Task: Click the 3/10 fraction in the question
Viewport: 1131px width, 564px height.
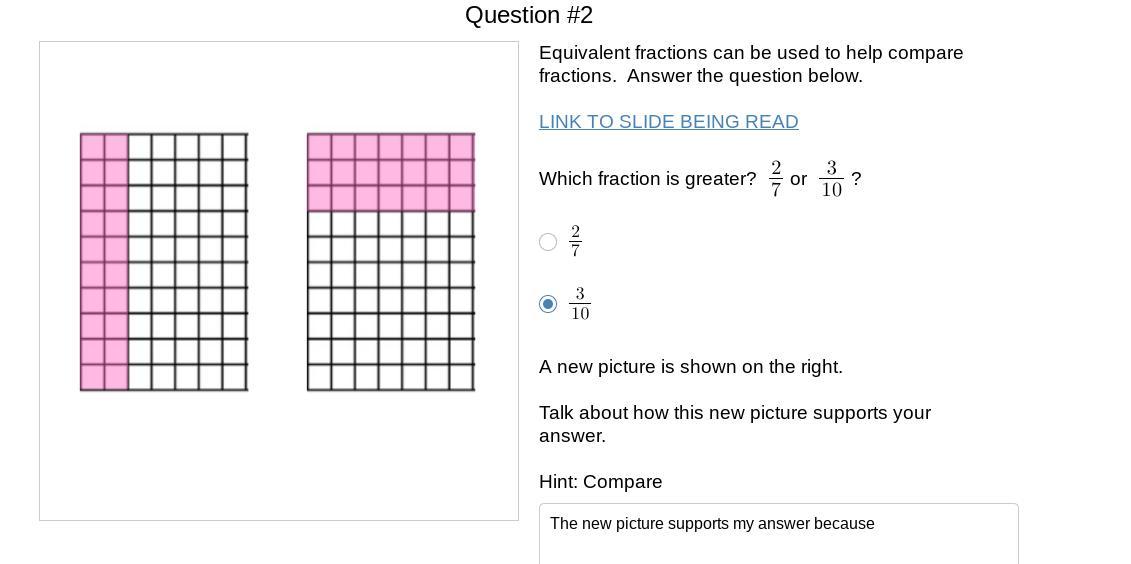Action: 831,179
